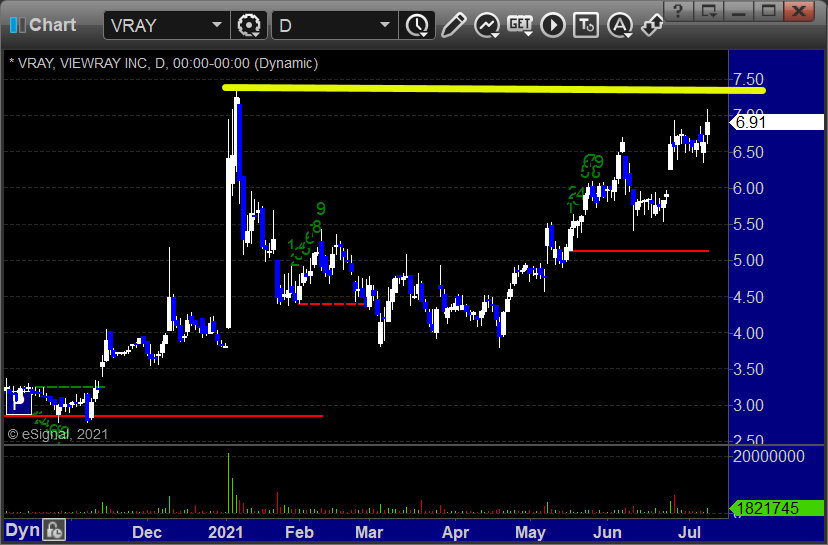Click the volume value label 1821745
Viewport: 828px width, 545px height.
coord(776,509)
